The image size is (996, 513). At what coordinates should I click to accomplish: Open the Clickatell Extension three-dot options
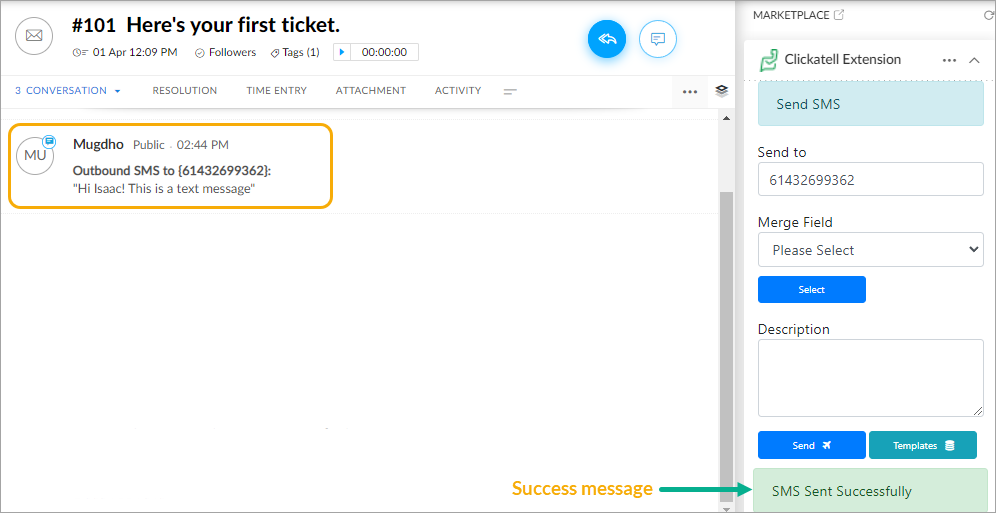coord(949,60)
